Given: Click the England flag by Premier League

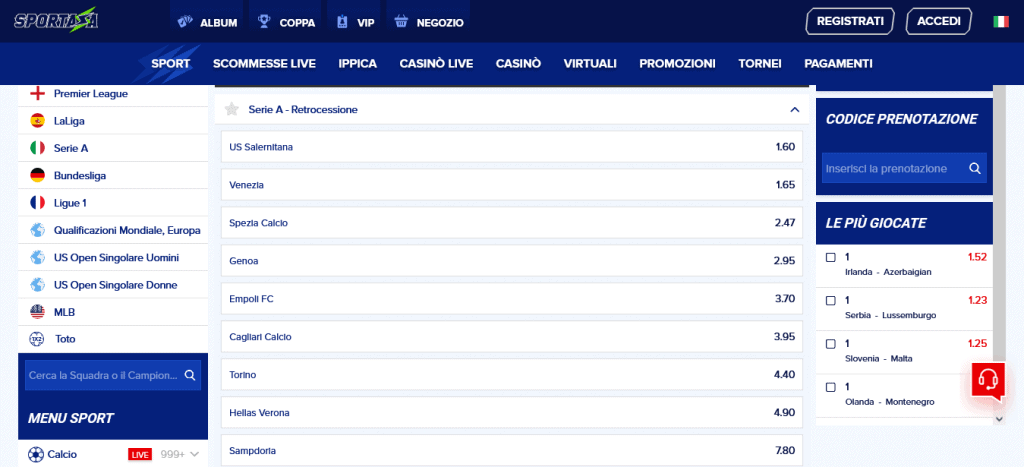Looking at the screenshot, I should (38, 93).
